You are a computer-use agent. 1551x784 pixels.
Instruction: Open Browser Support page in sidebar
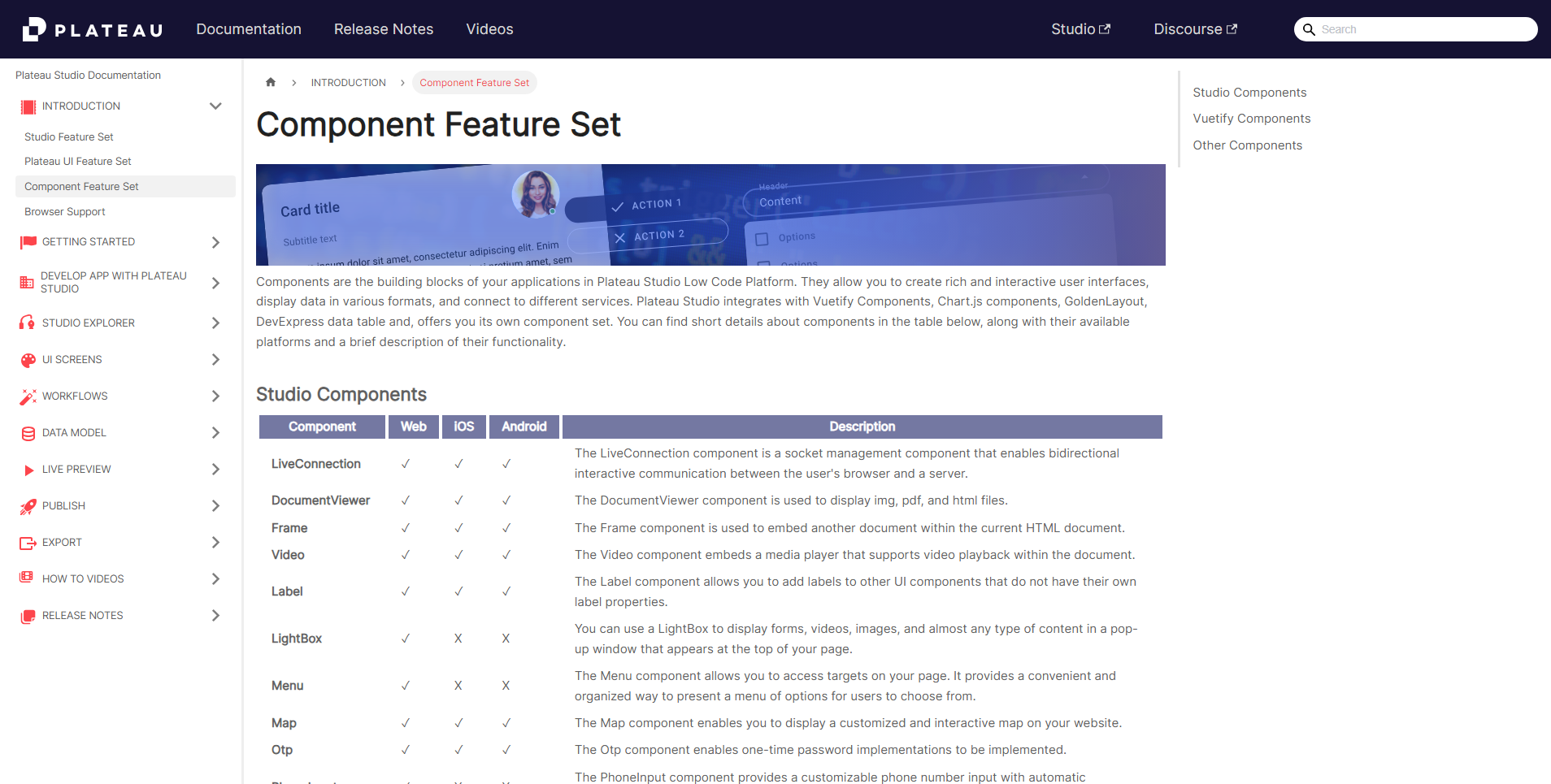pyautogui.click(x=65, y=212)
